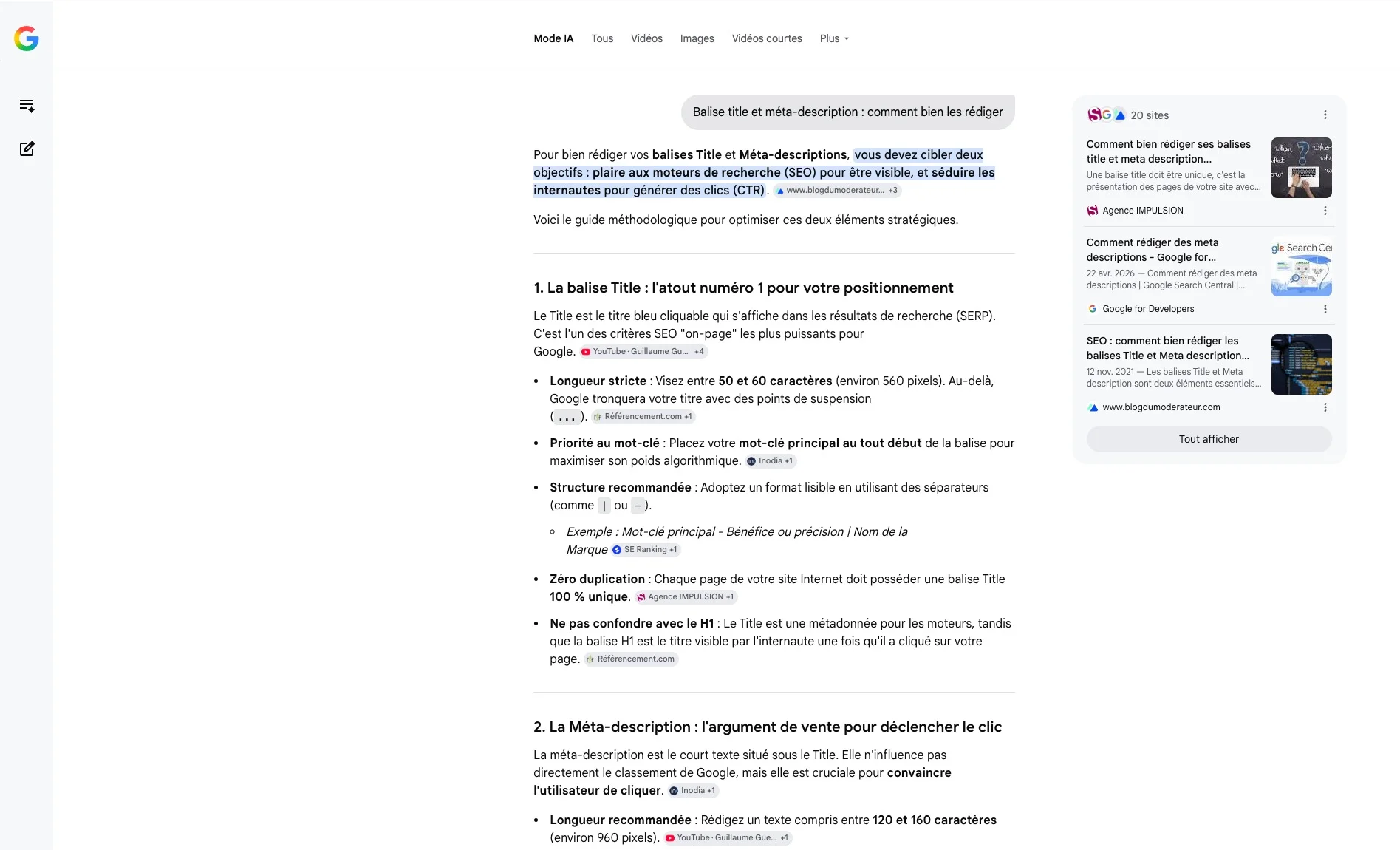Open 'SEO : comment bien rédiger les balises' article
The height and width of the screenshot is (850, 1400).
pyautogui.click(x=1167, y=348)
